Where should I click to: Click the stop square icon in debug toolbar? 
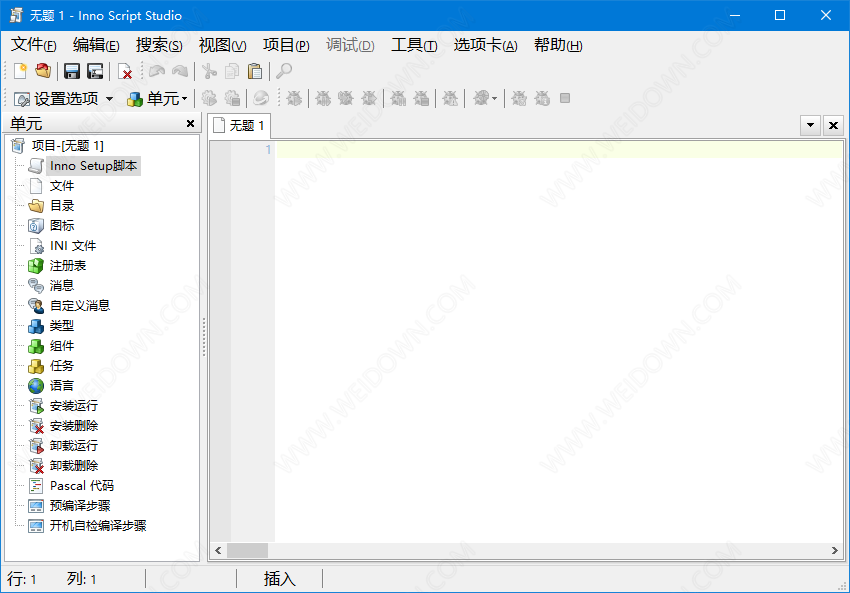pyautogui.click(x=565, y=98)
